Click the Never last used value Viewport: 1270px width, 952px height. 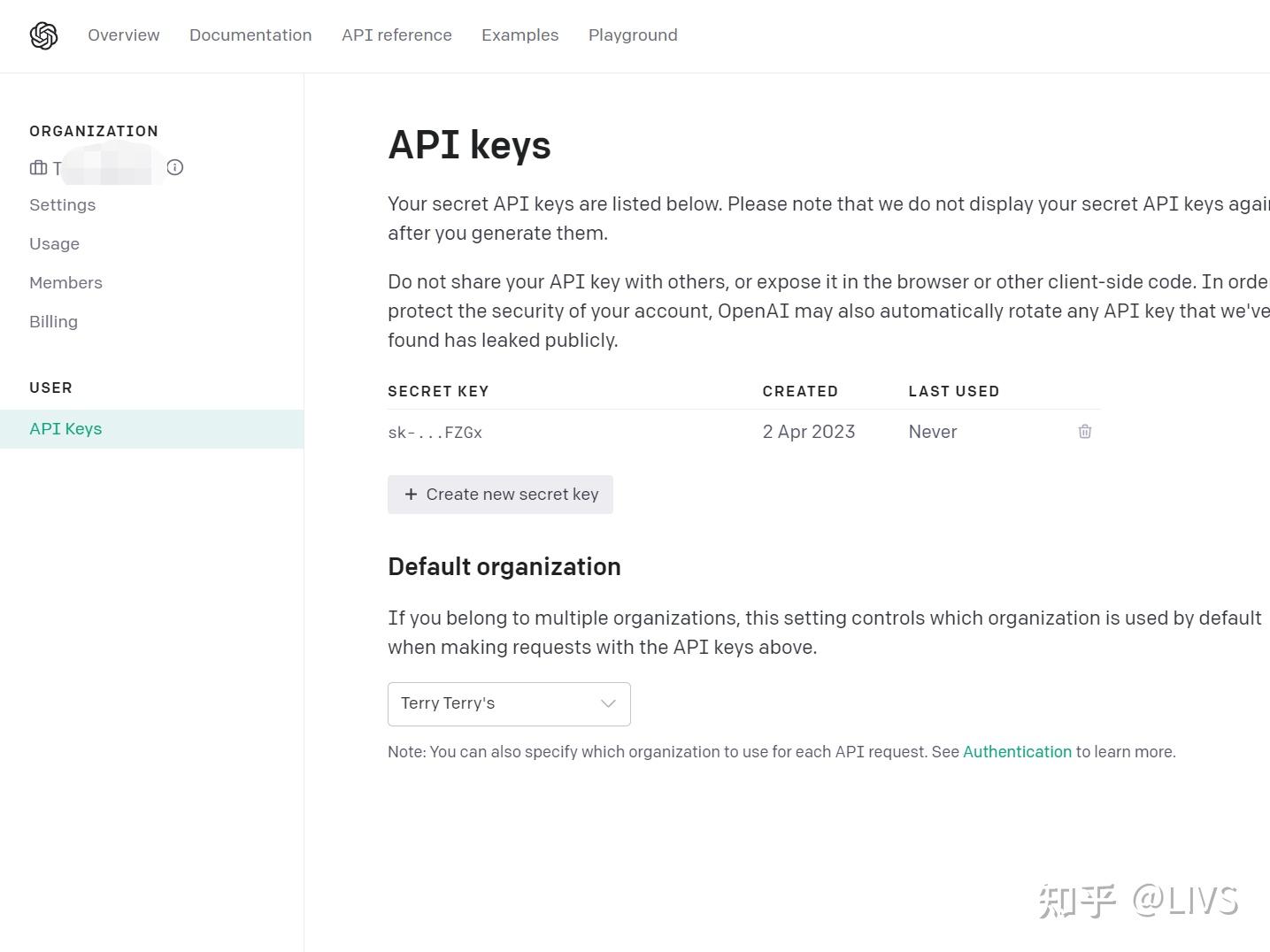tap(933, 432)
